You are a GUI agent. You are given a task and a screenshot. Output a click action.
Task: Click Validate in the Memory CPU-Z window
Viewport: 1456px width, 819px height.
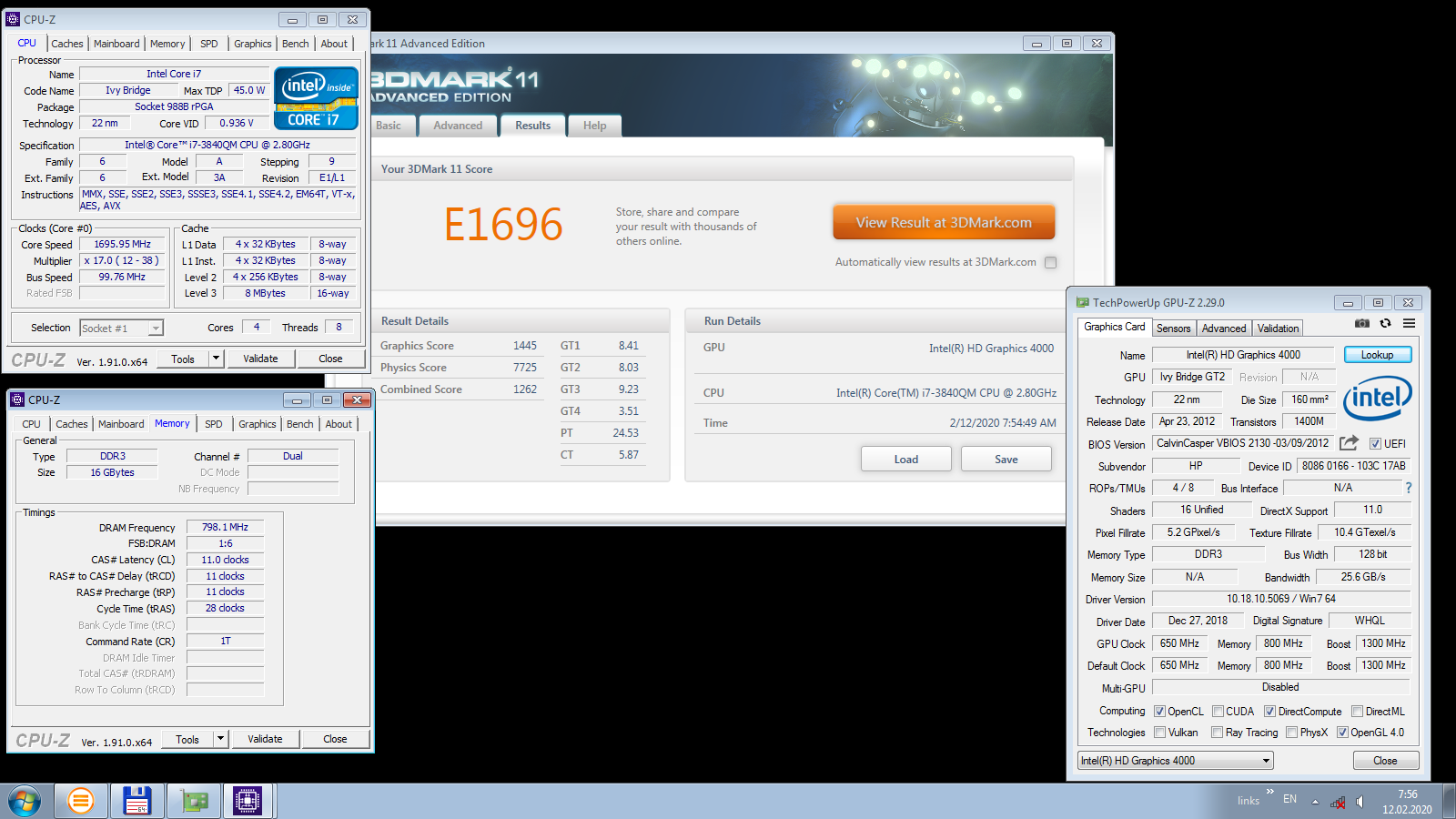click(265, 739)
